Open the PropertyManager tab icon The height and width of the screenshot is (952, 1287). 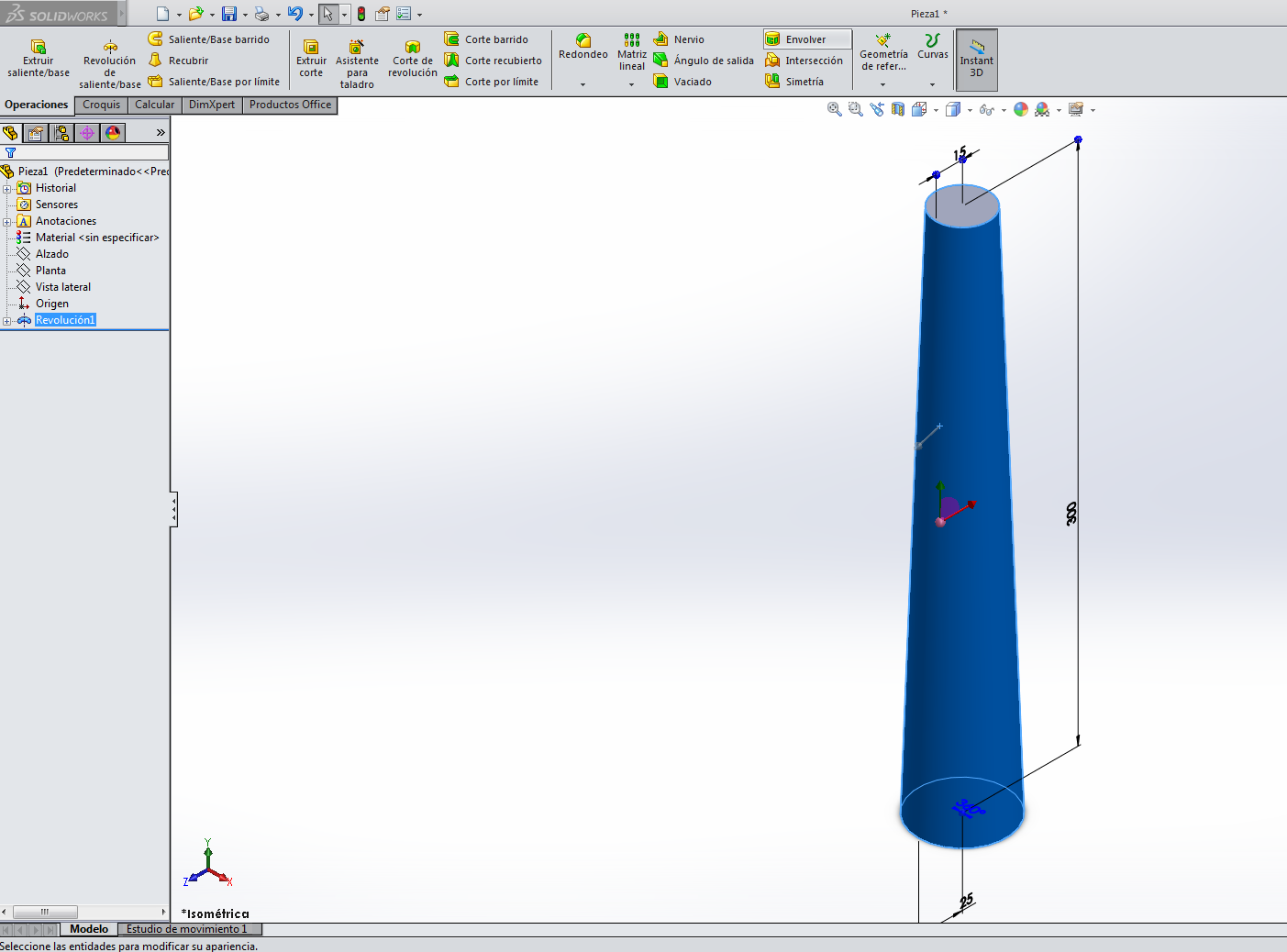coord(36,133)
